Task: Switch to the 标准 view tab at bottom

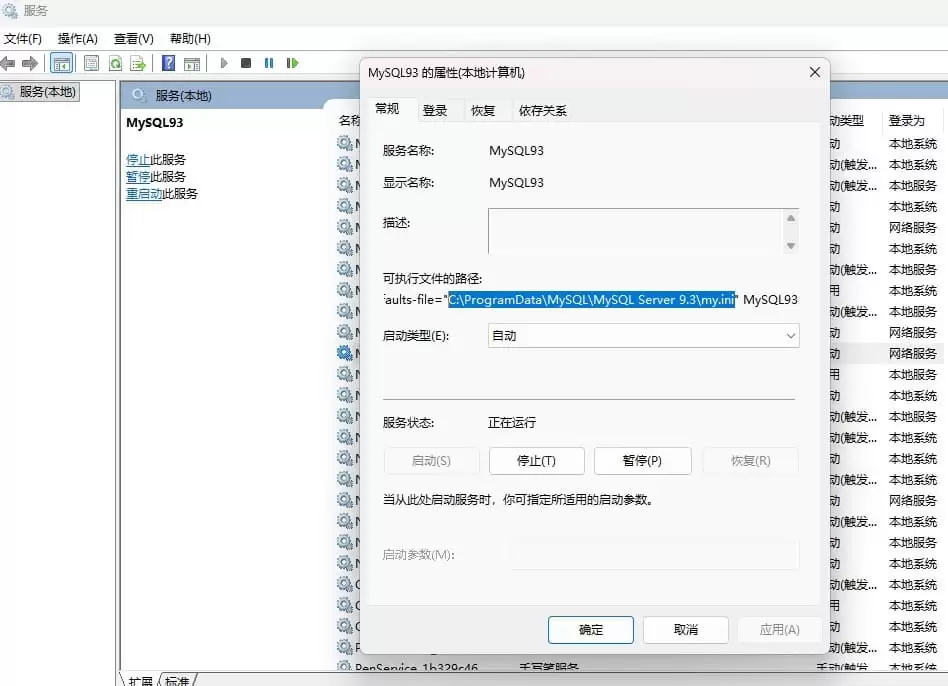Action: 177,681
